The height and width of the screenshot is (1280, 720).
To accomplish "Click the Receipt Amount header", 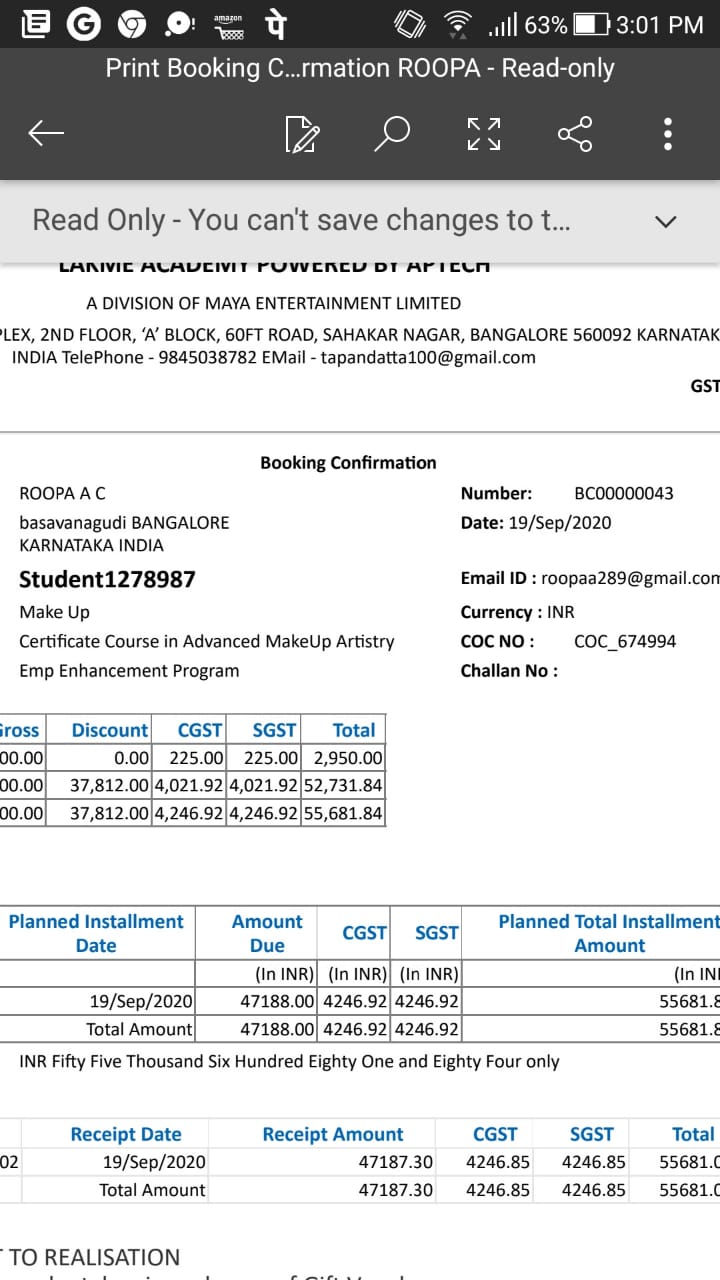I will coord(333,1134).
